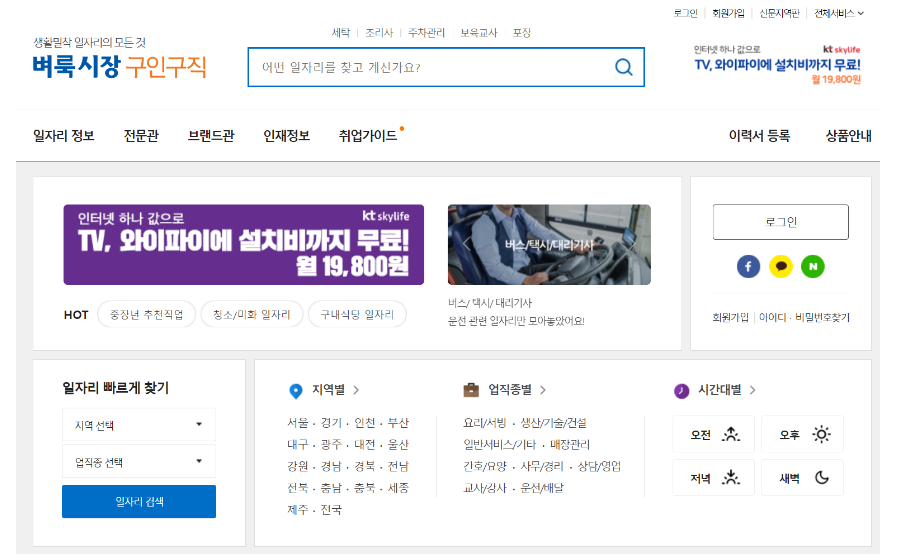Open the 취업가이드 menu
The width and height of the screenshot is (907, 560).
tap(368, 136)
